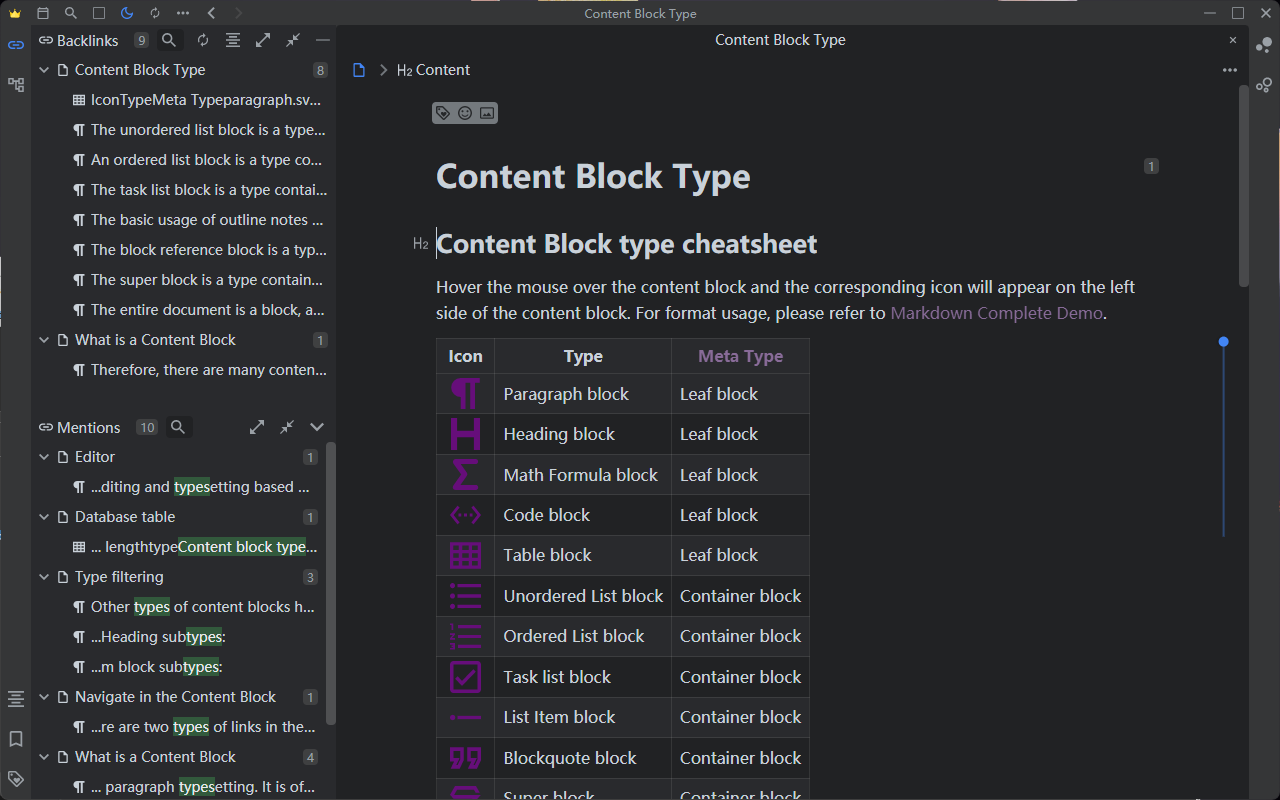Add a title image to the document
This screenshot has height=800, width=1280.
tap(487, 113)
